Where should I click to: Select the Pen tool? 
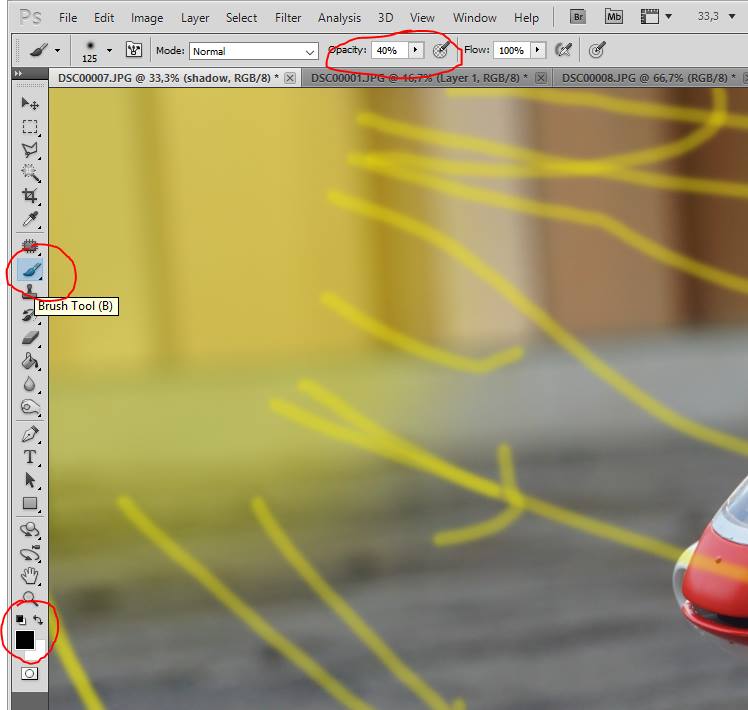[x=30, y=434]
